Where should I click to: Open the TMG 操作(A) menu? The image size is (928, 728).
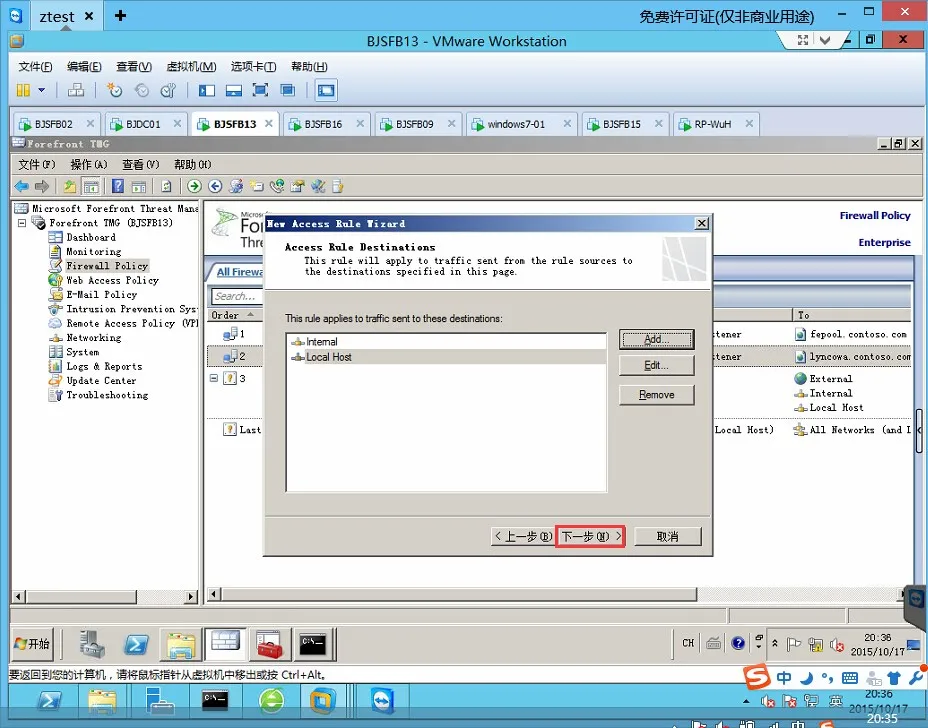[x=89, y=164]
